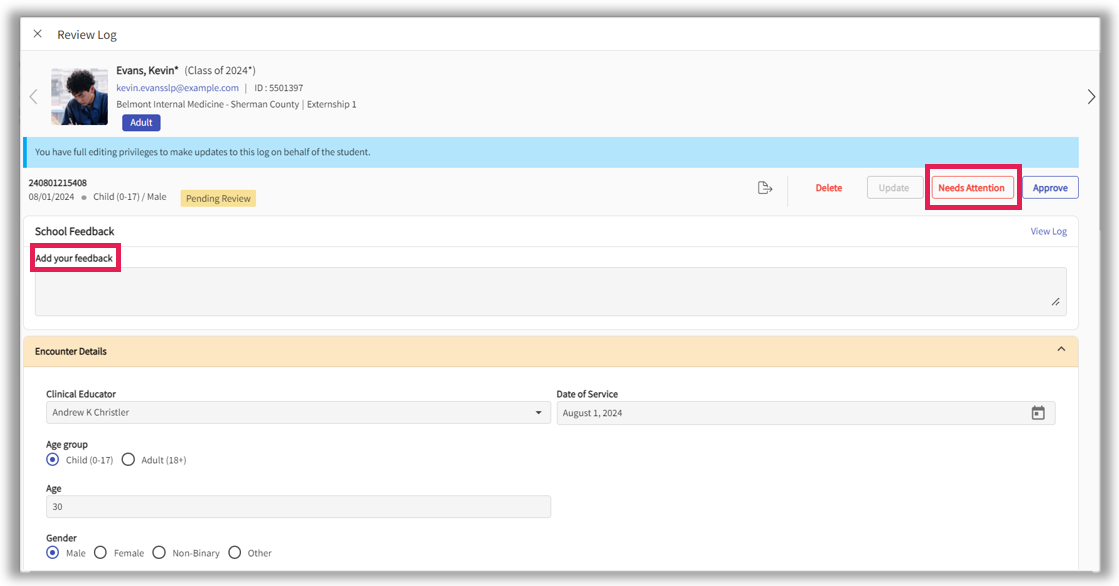Open the View Log link
Screen dimensions: 1119x586
[x=1048, y=231]
